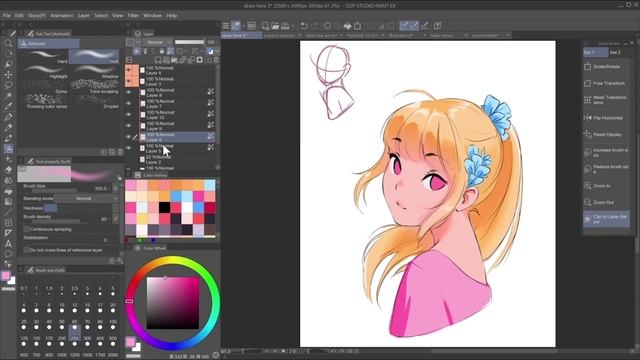The height and width of the screenshot is (360, 640).
Task: Open Brush Size dynamics button
Action: [x=116, y=188]
